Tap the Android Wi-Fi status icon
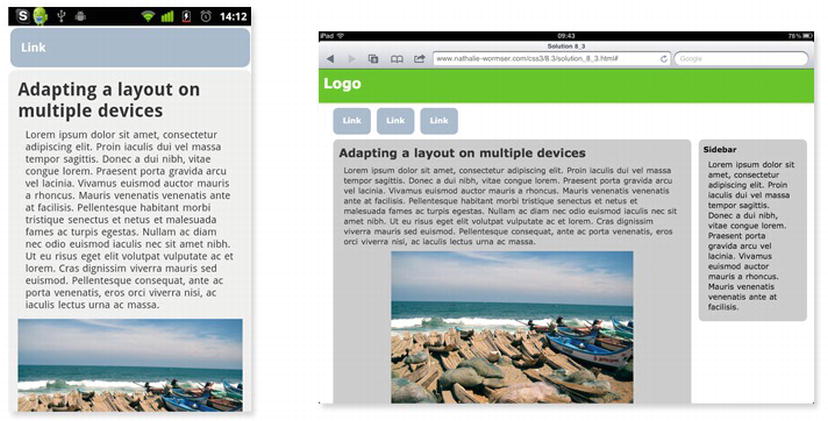828x421 pixels. click(148, 16)
